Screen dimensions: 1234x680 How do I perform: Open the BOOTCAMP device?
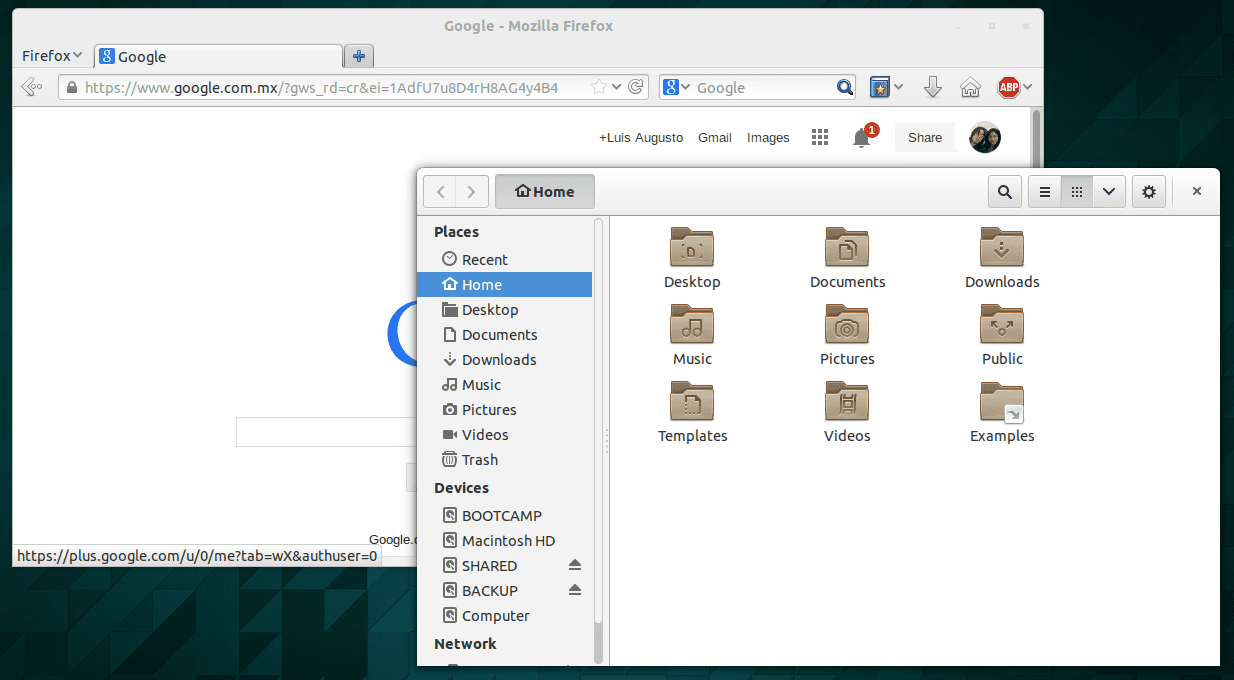504,516
